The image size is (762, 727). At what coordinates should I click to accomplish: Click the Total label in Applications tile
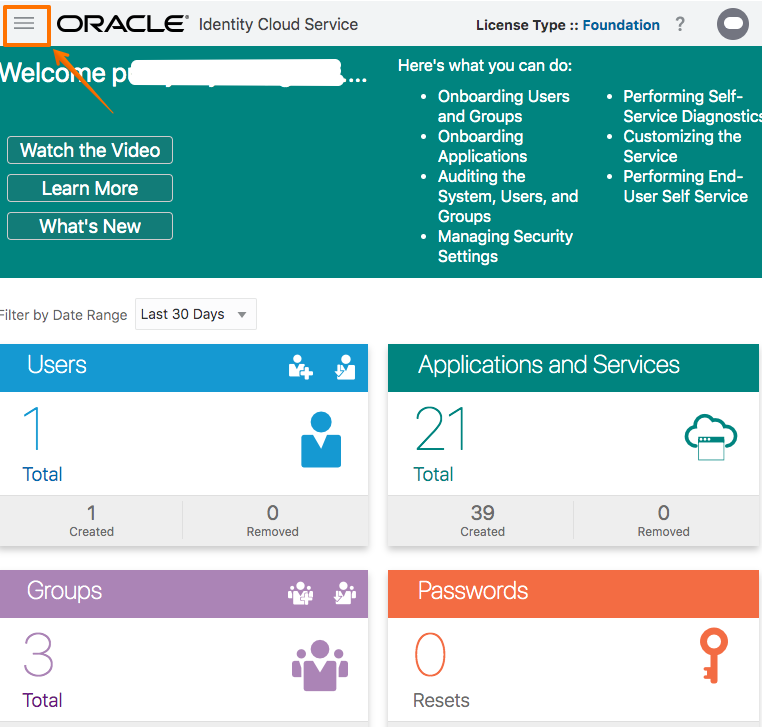(x=433, y=474)
